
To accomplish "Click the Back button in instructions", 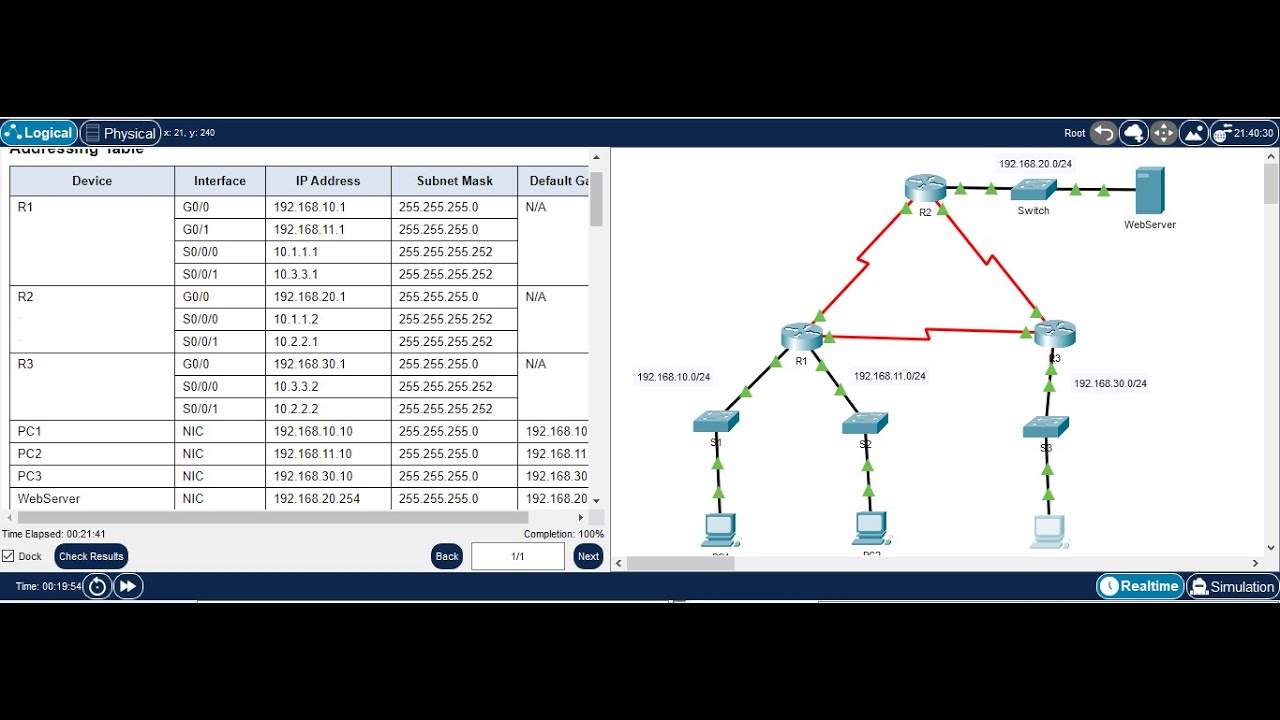I will point(447,556).
